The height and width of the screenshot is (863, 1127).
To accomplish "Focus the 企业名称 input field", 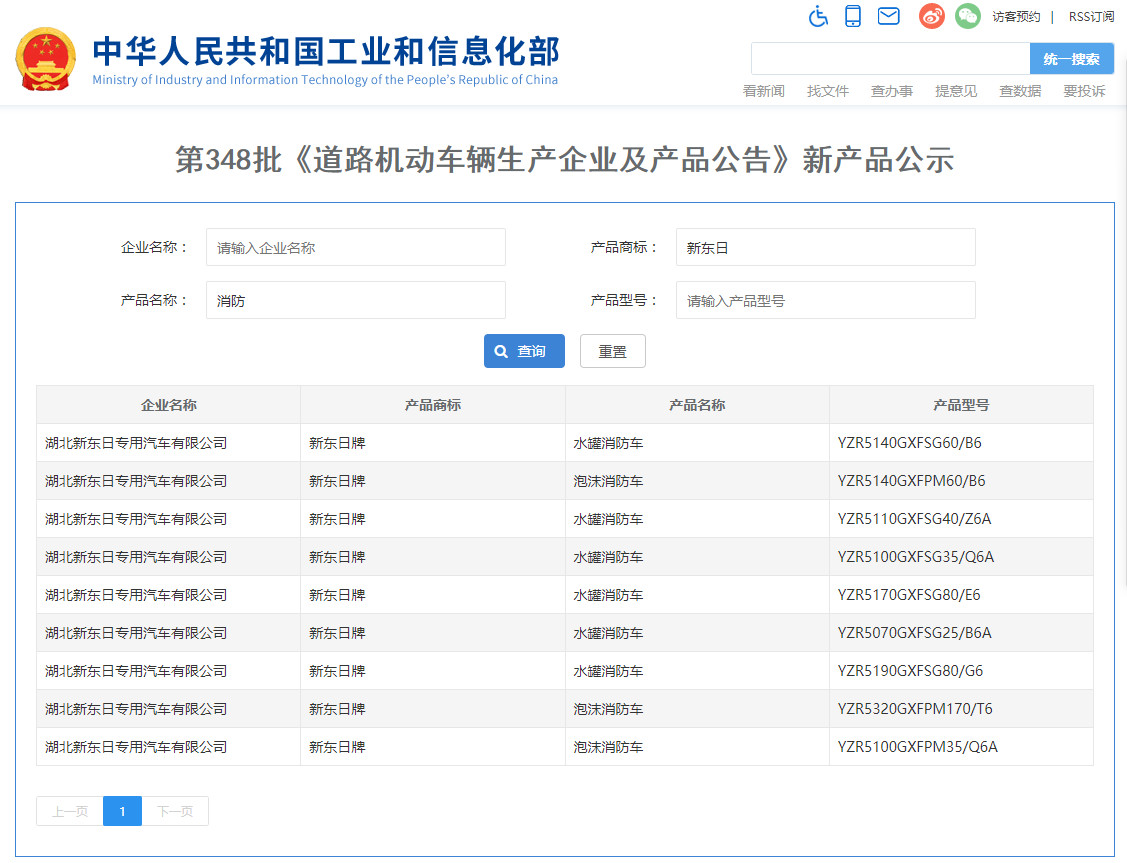I will click(x=355, y=248).
